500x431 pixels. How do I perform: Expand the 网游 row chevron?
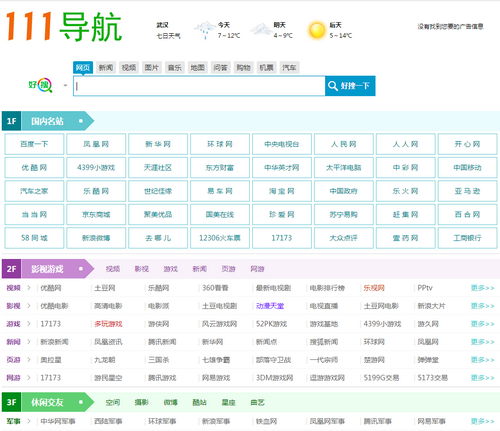tap(29, 378)
